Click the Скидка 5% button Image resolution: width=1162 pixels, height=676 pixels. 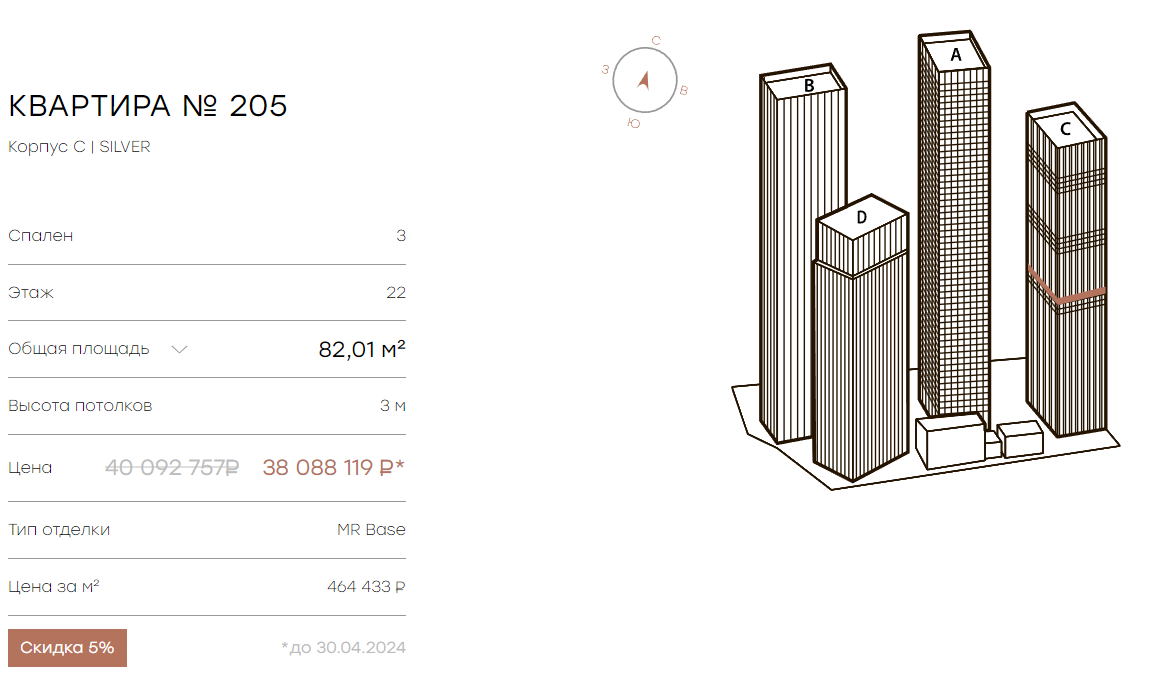[67, 648]
